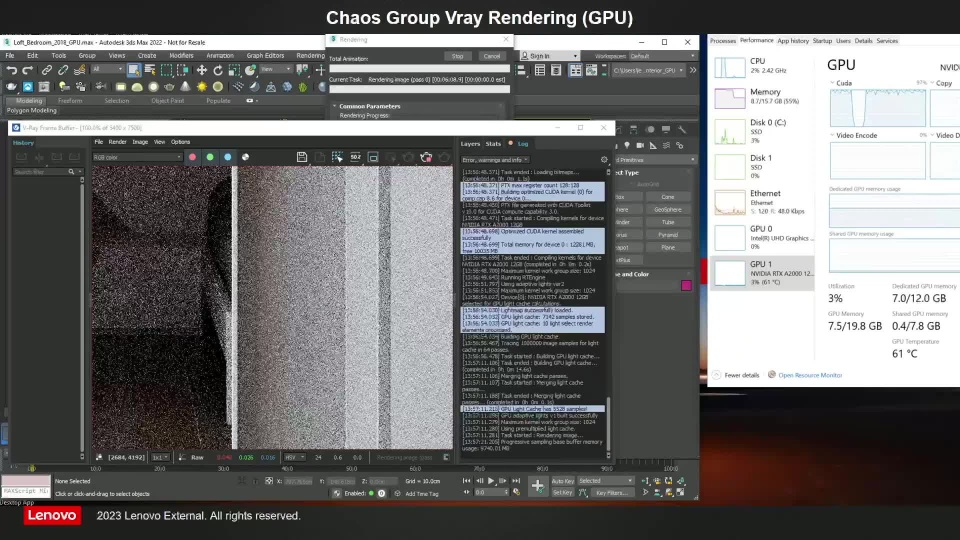Open Resource Monitor link in Task Manager
The height and width of the screenshot is (540, 960).
coord(810,375)
